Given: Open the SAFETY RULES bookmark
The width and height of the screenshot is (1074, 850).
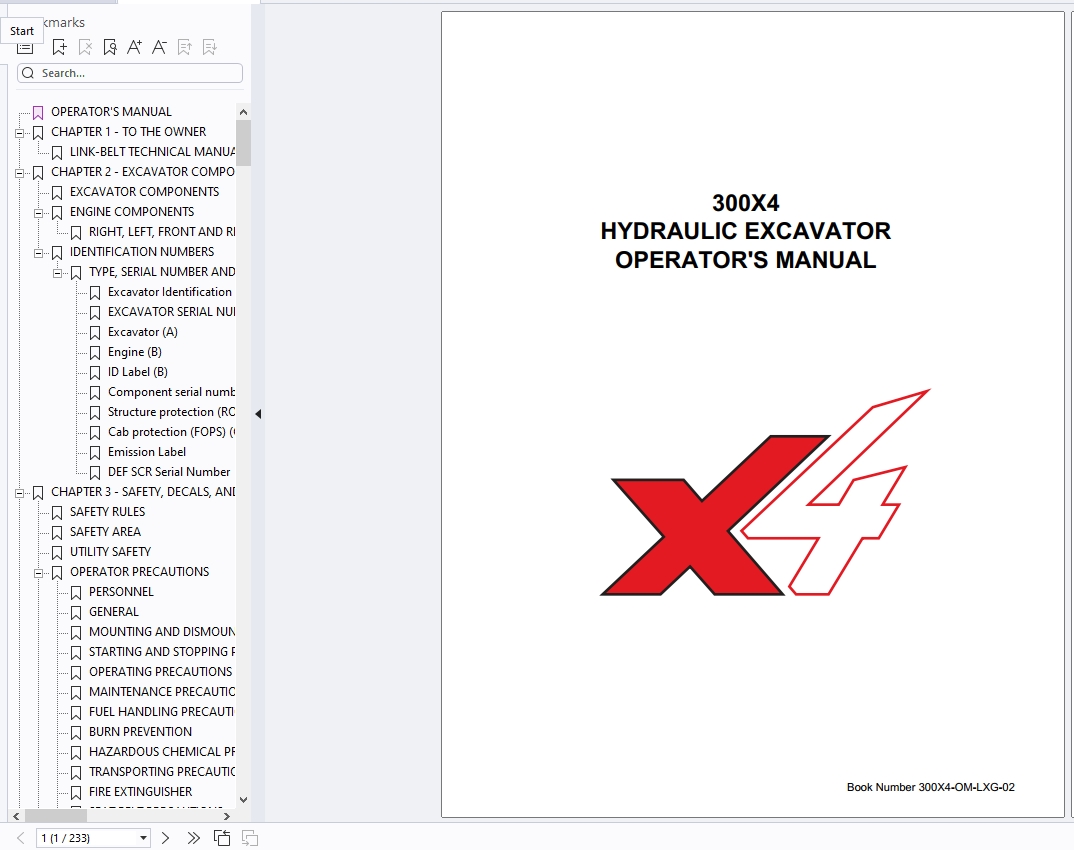Looking at the screenshot, I should tap(107, 512).
